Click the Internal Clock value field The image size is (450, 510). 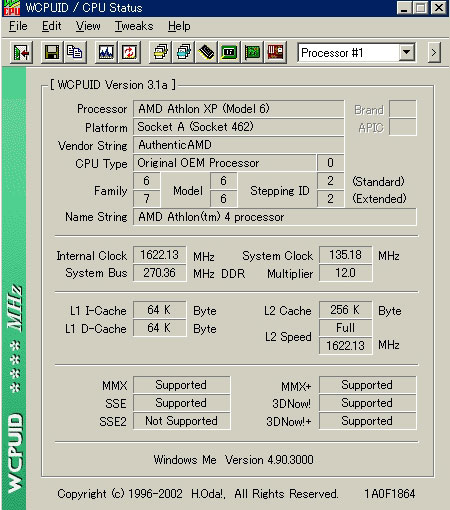point(160,255)
